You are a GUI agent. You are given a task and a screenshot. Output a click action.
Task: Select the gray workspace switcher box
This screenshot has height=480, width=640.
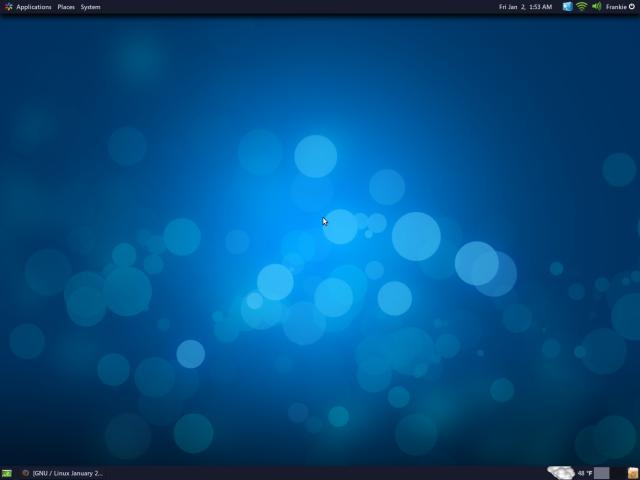pyautogui.click(x=602, y=473)
